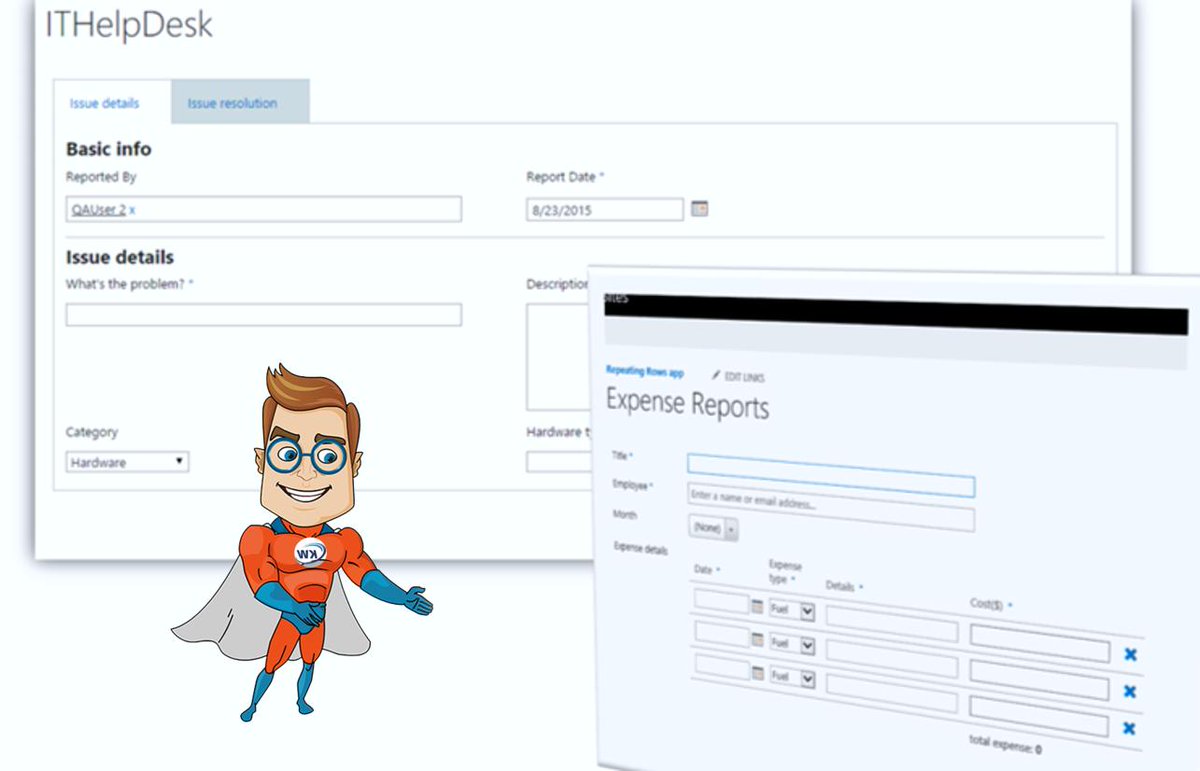Delete the second expense row with X
Image resolution: width=1200 pixels, height=771 pixels.
coord(1130,691)
